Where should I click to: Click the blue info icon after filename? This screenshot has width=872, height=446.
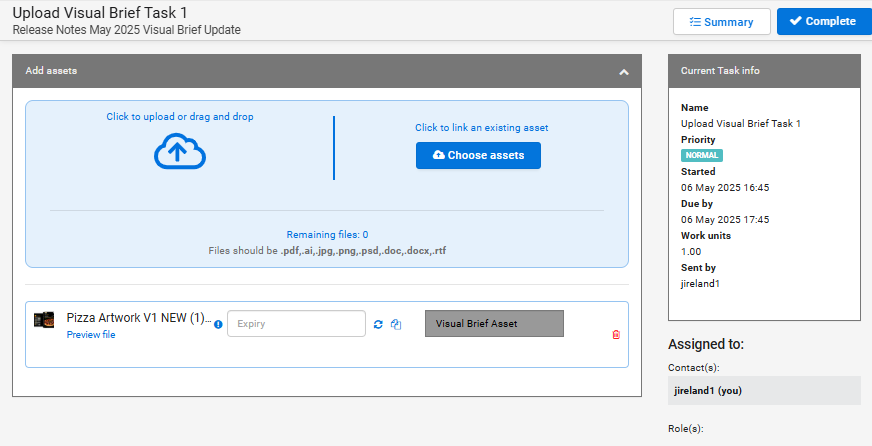point(218,325)
